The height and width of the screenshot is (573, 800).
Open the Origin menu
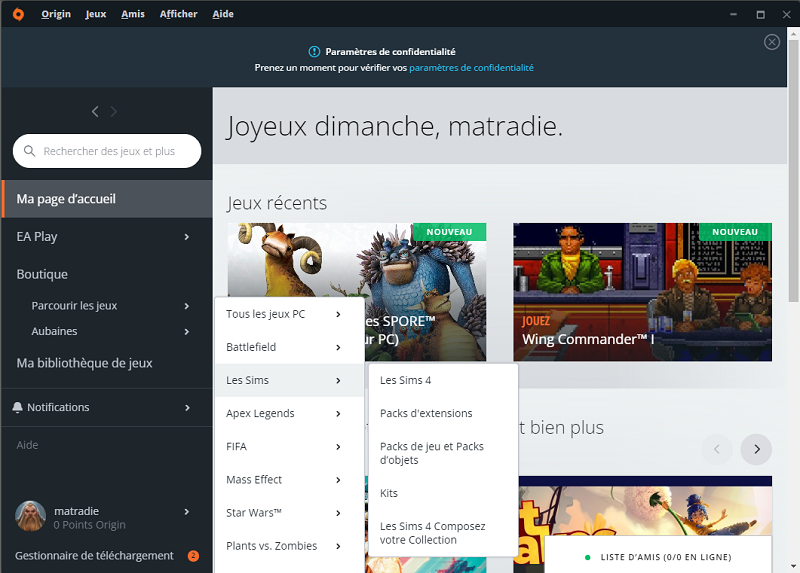(56, 14)
